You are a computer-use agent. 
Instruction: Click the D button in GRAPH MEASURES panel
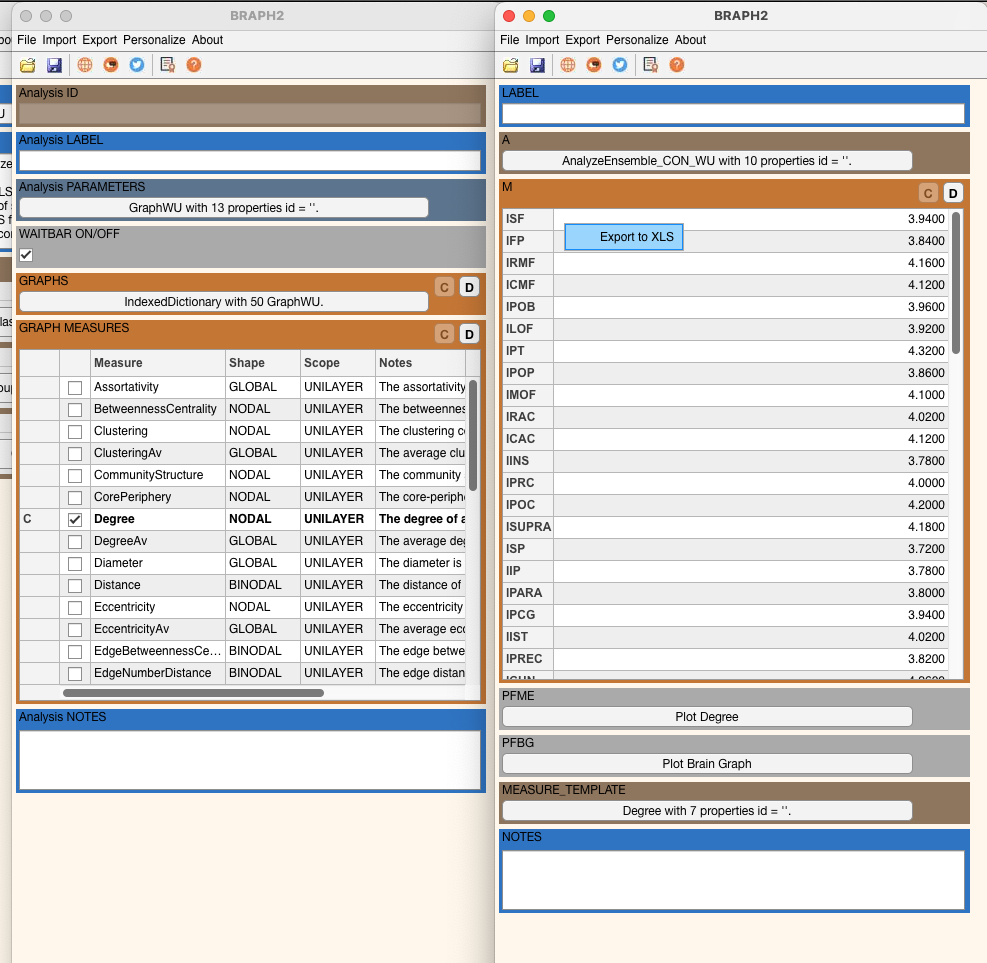[x=469, y=334]
